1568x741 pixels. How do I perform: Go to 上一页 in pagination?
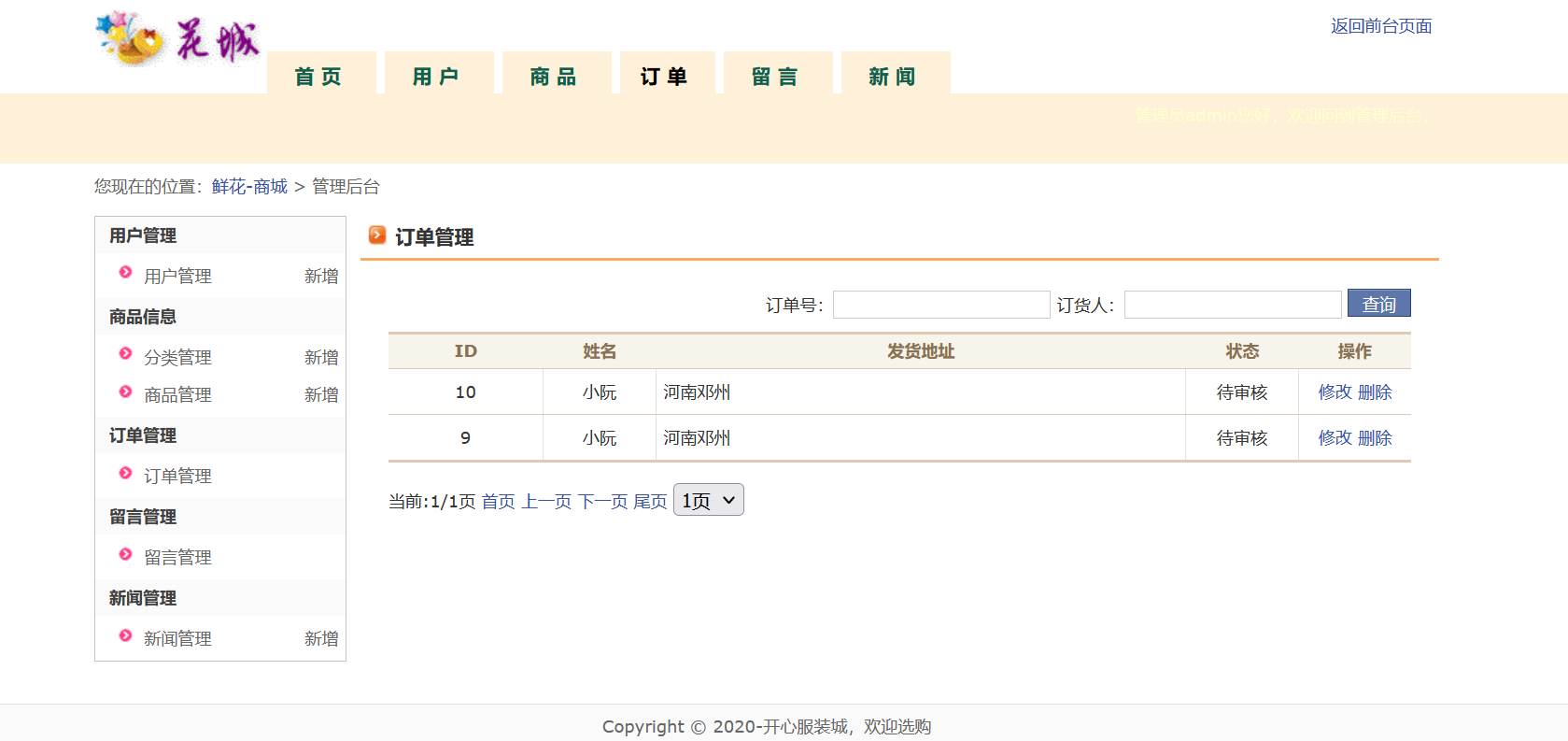click(x=546, y=502)
